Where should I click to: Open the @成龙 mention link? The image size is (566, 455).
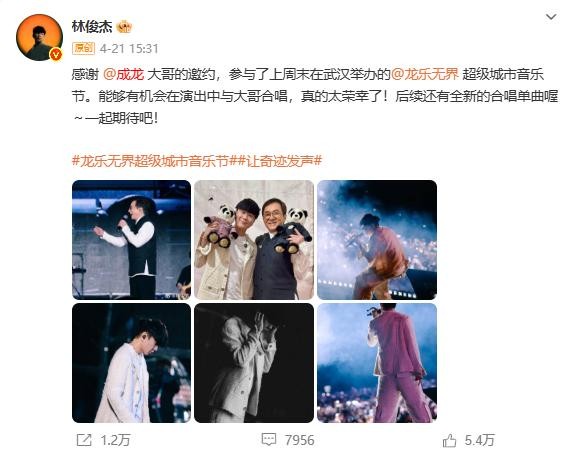point(123,74)
